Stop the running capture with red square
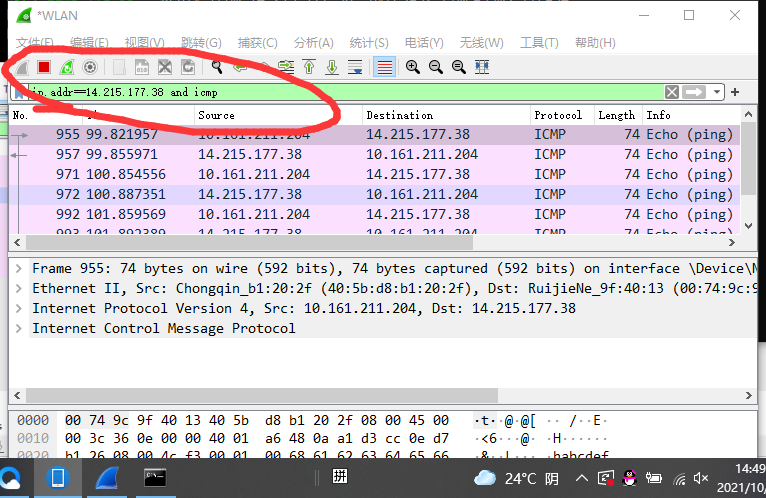Screen dimensions: 766x498 tap(44, 67)
